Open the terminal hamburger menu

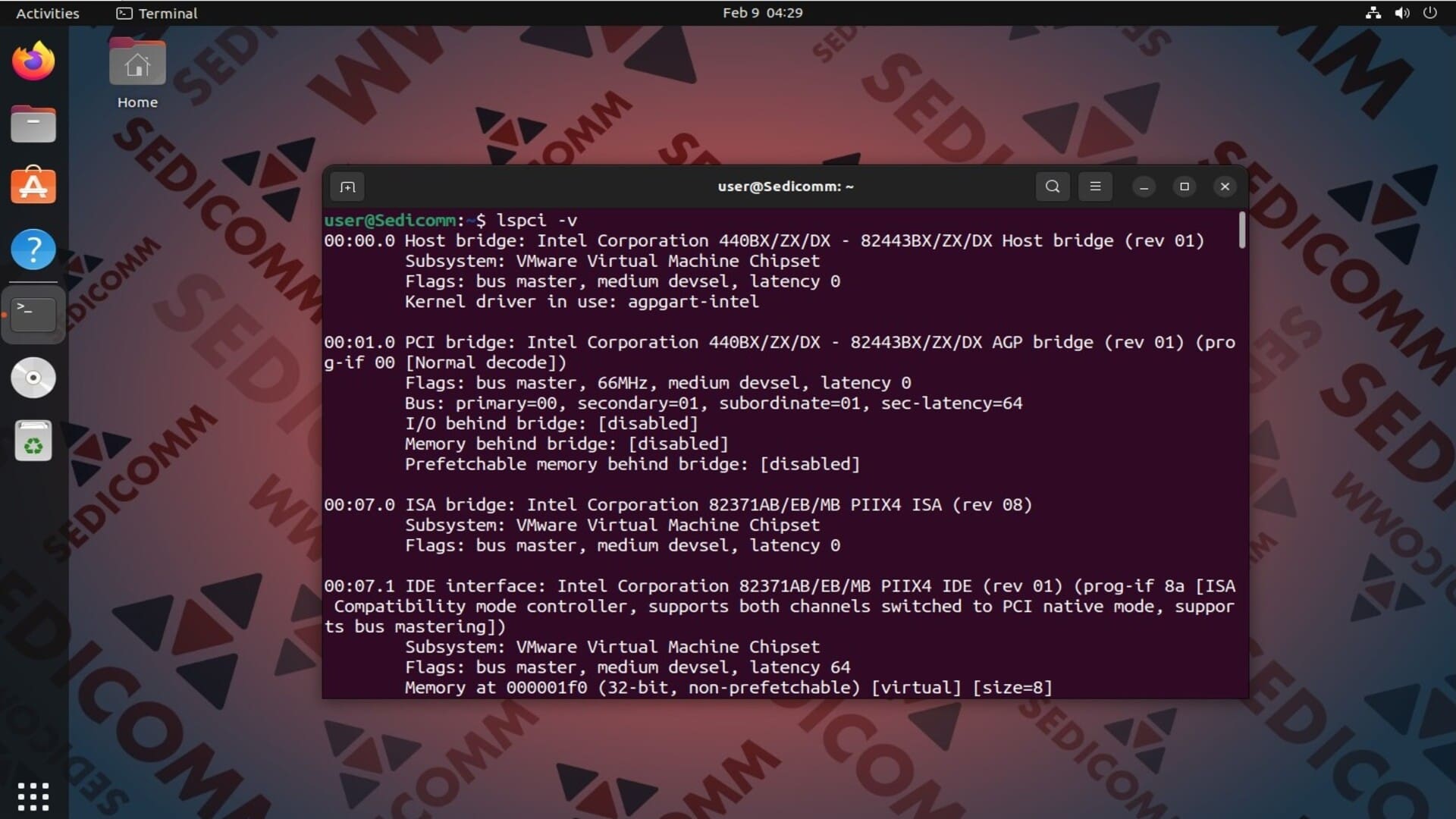(1095, 187)
